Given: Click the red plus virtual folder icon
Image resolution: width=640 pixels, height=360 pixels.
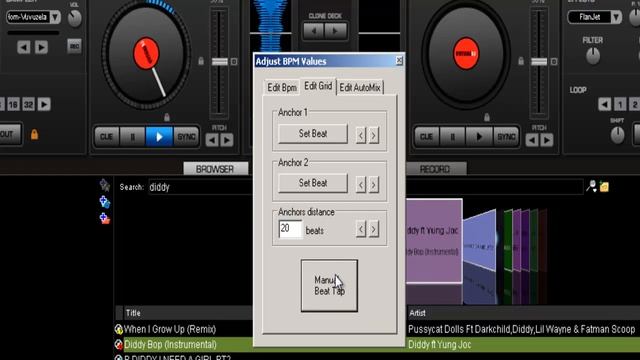Looking at the screenshot, I should click(104, 218).
